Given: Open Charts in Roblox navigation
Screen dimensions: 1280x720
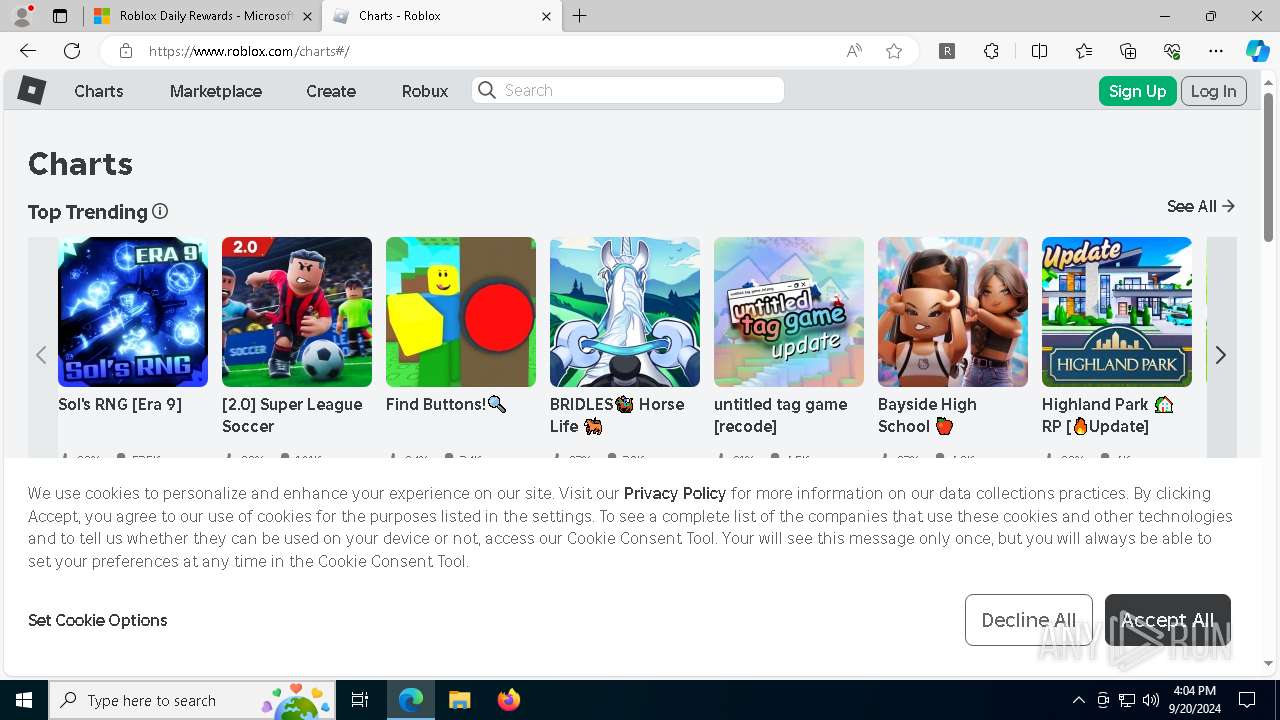Looking at the screenshot, I should [x=99, y=91].
